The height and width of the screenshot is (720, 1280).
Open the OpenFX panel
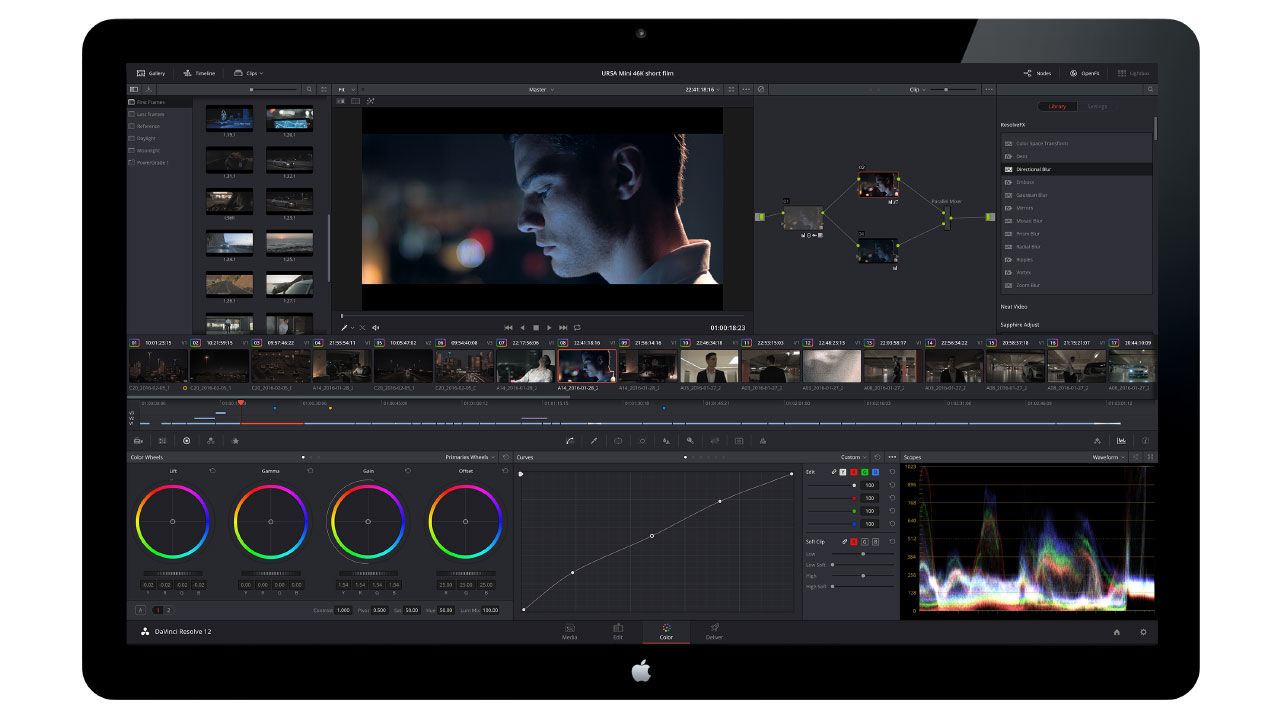(1084, 73)
